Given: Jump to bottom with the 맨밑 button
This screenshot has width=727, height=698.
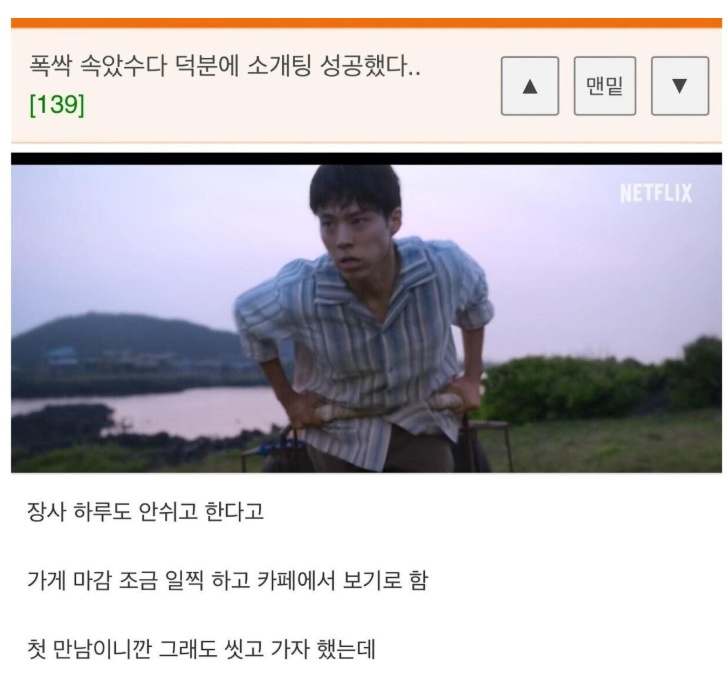Looking at the screenshot, I should 605,86.
